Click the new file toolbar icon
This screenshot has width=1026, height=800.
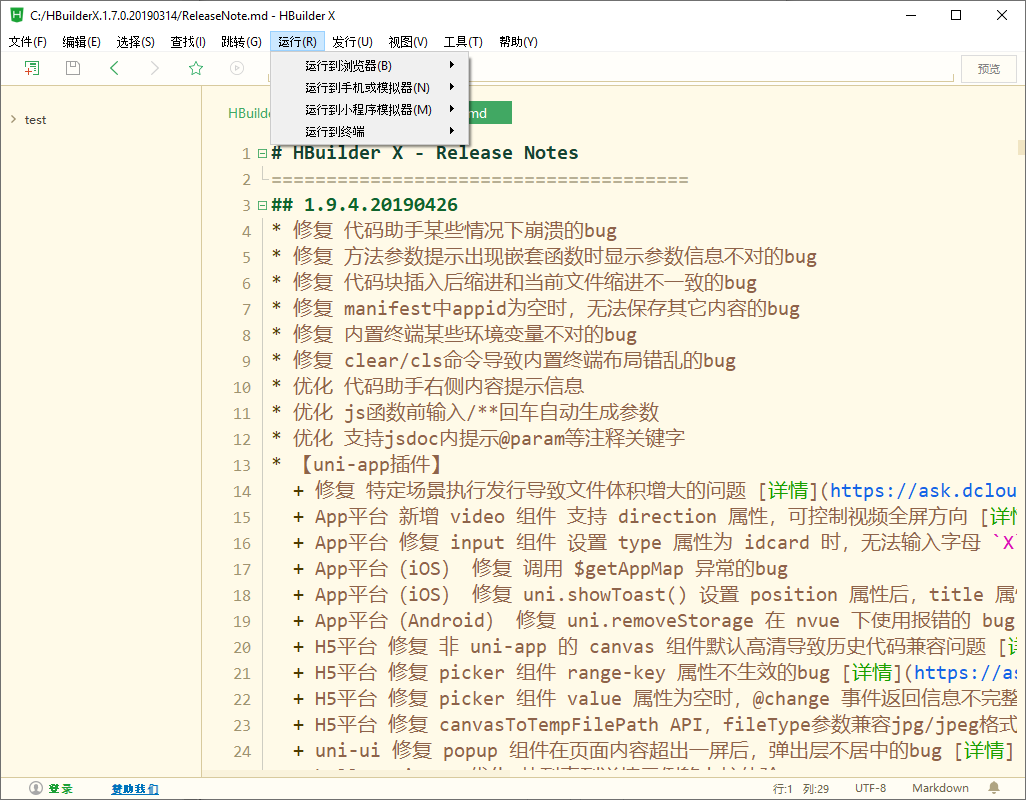[31, 68]
